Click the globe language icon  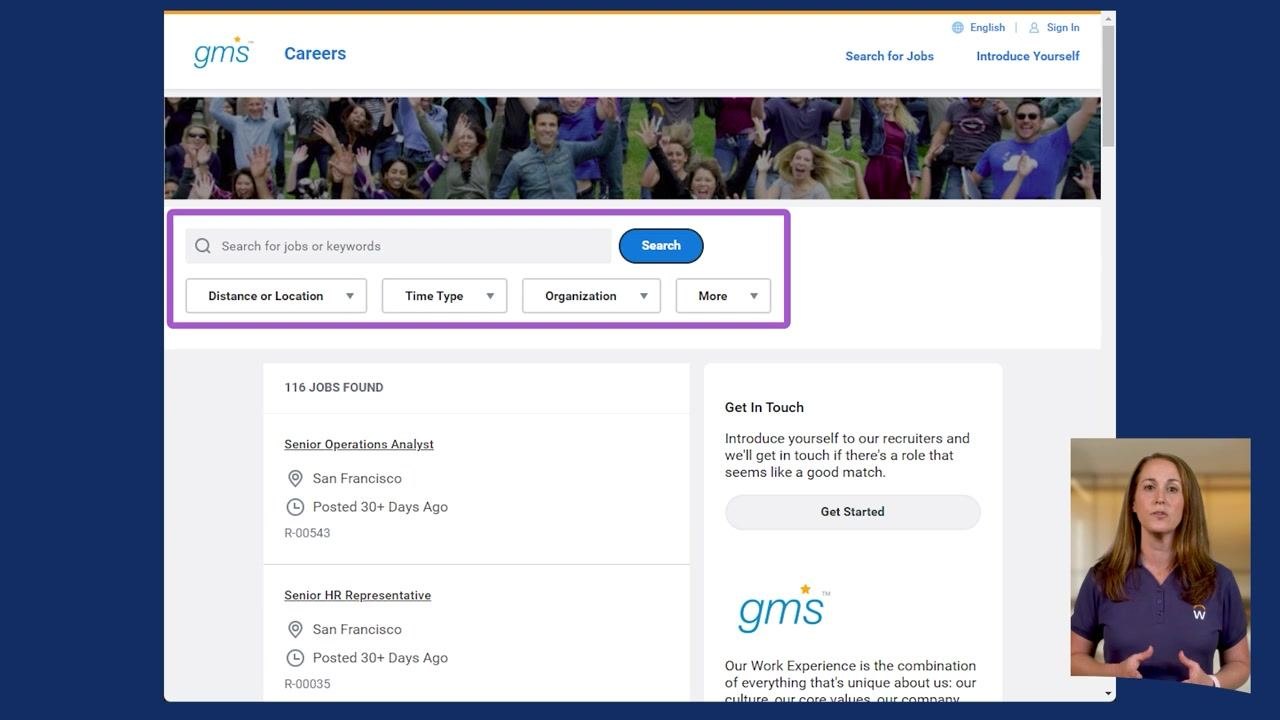[957, 28]
